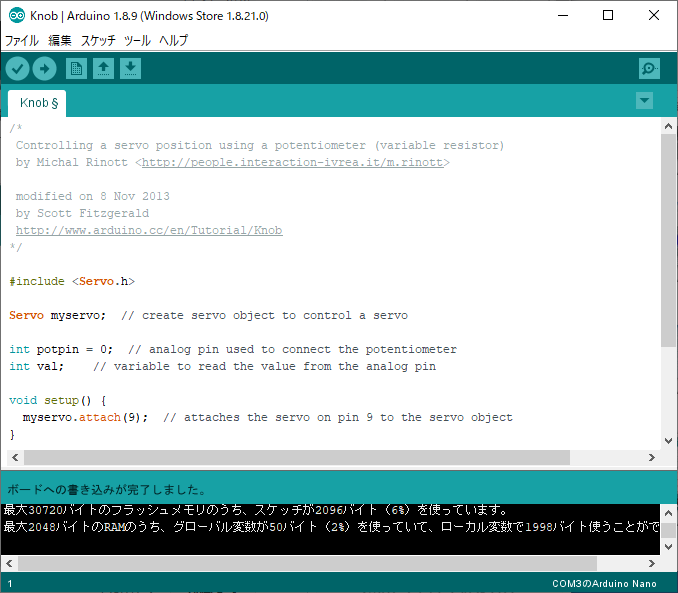Click console vertical scrollbar up arrow

(668, 513)
